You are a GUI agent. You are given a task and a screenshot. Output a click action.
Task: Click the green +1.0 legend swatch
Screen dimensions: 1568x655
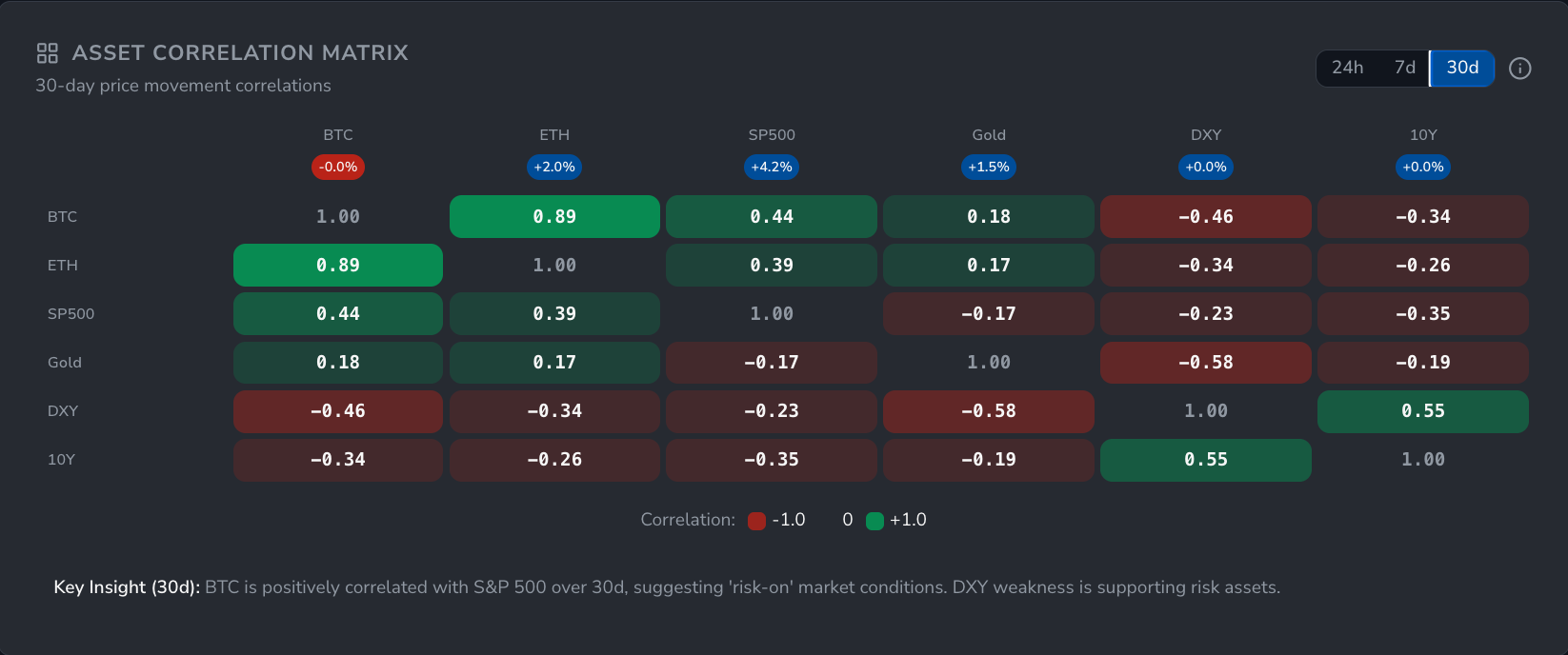874,521
